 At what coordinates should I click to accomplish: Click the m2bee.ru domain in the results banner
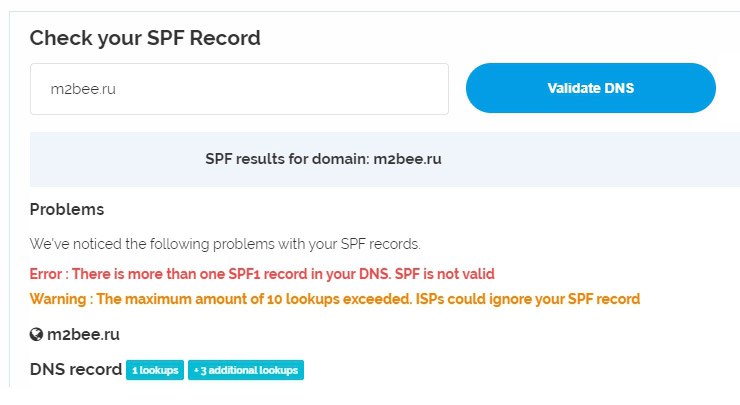click(408, 159)
